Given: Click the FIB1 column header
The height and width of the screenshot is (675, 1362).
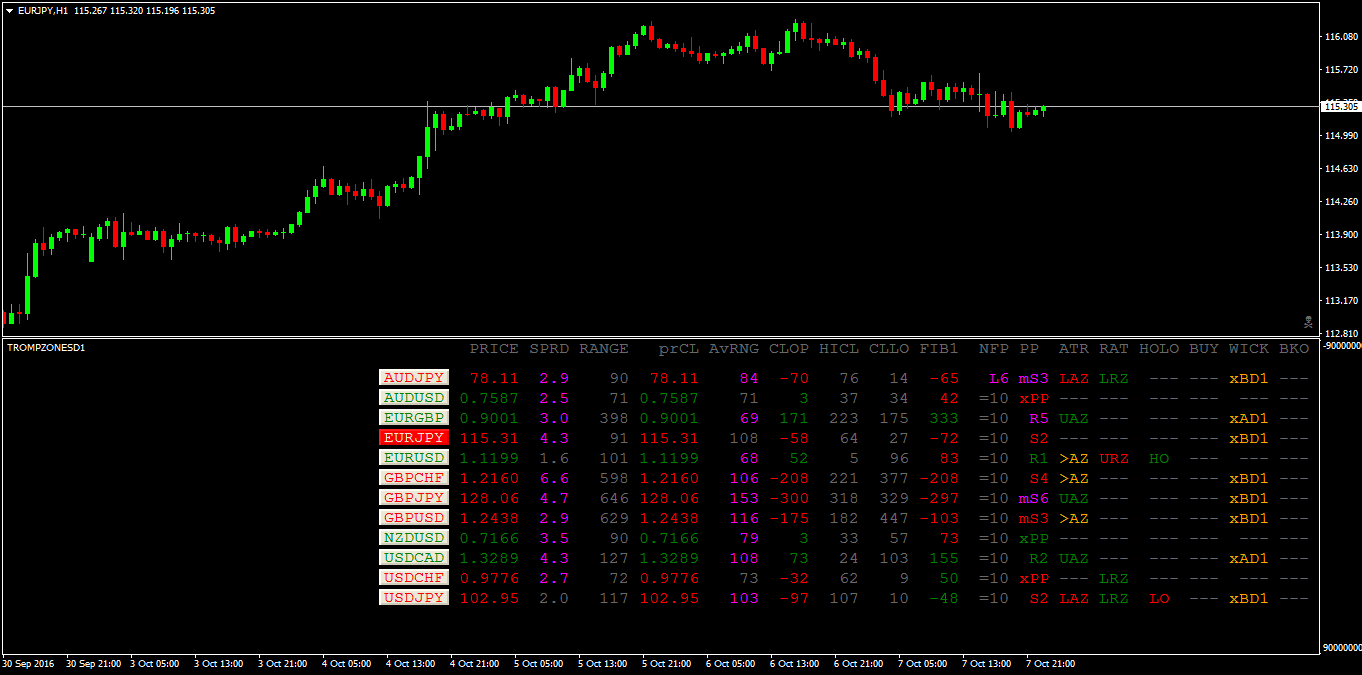Looking at the screenshot, I should point(939,349).
